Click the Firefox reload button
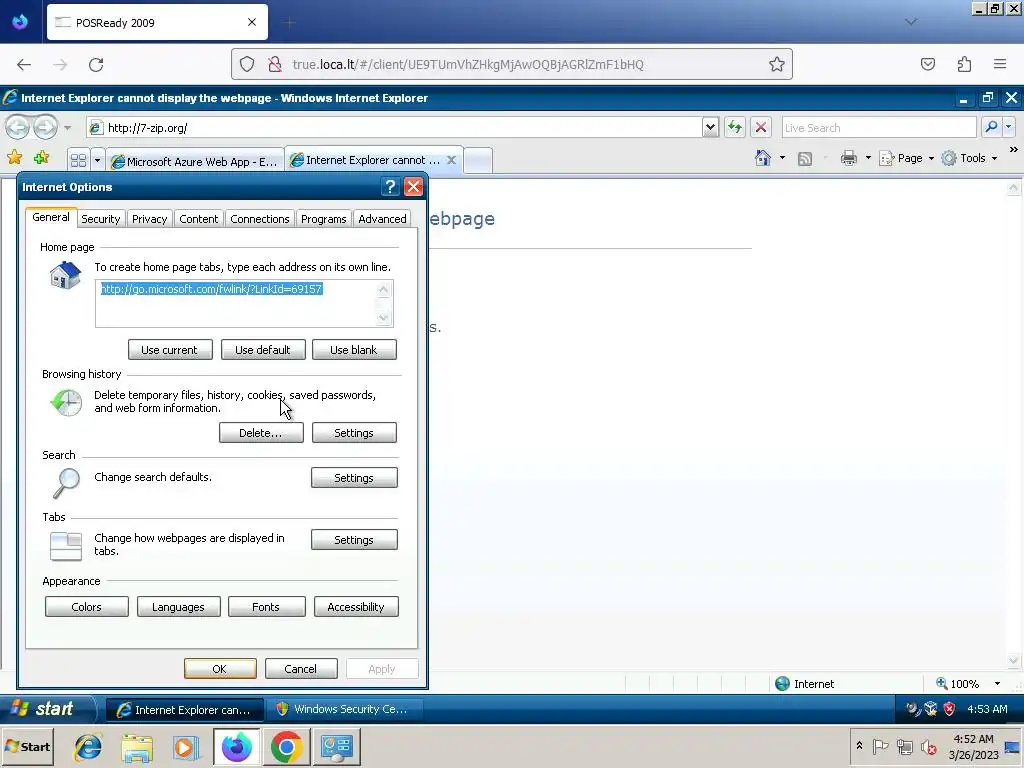This screenshot has height=768, width=1024. coord(96,65)
